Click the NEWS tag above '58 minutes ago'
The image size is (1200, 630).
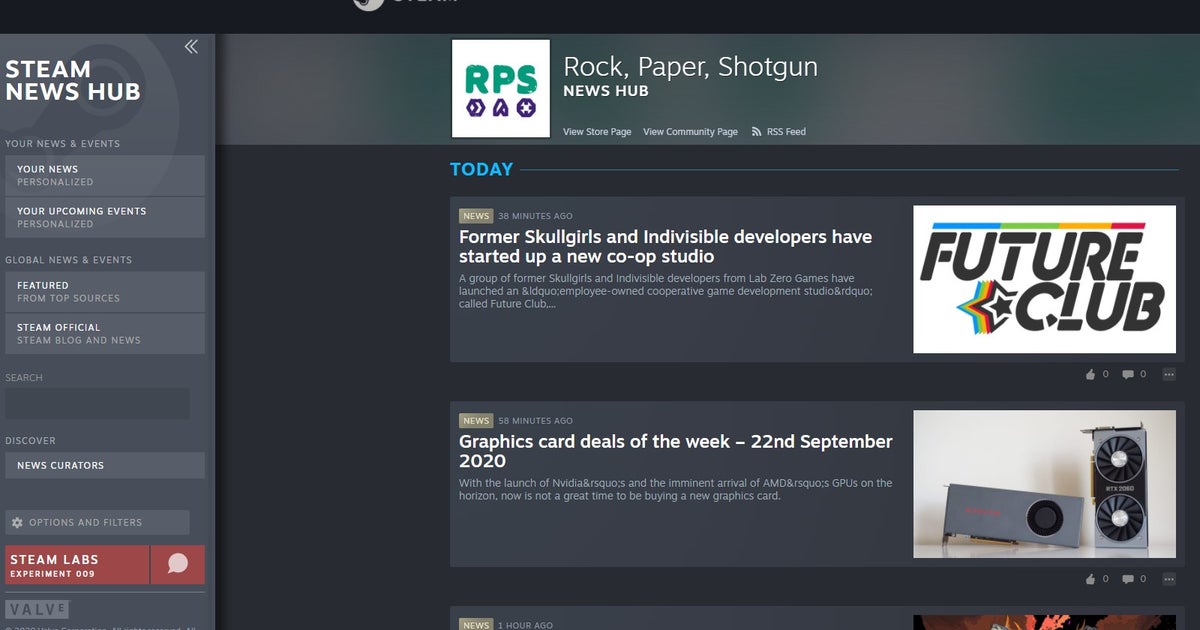pyautogui.click(x=476, y=420)
